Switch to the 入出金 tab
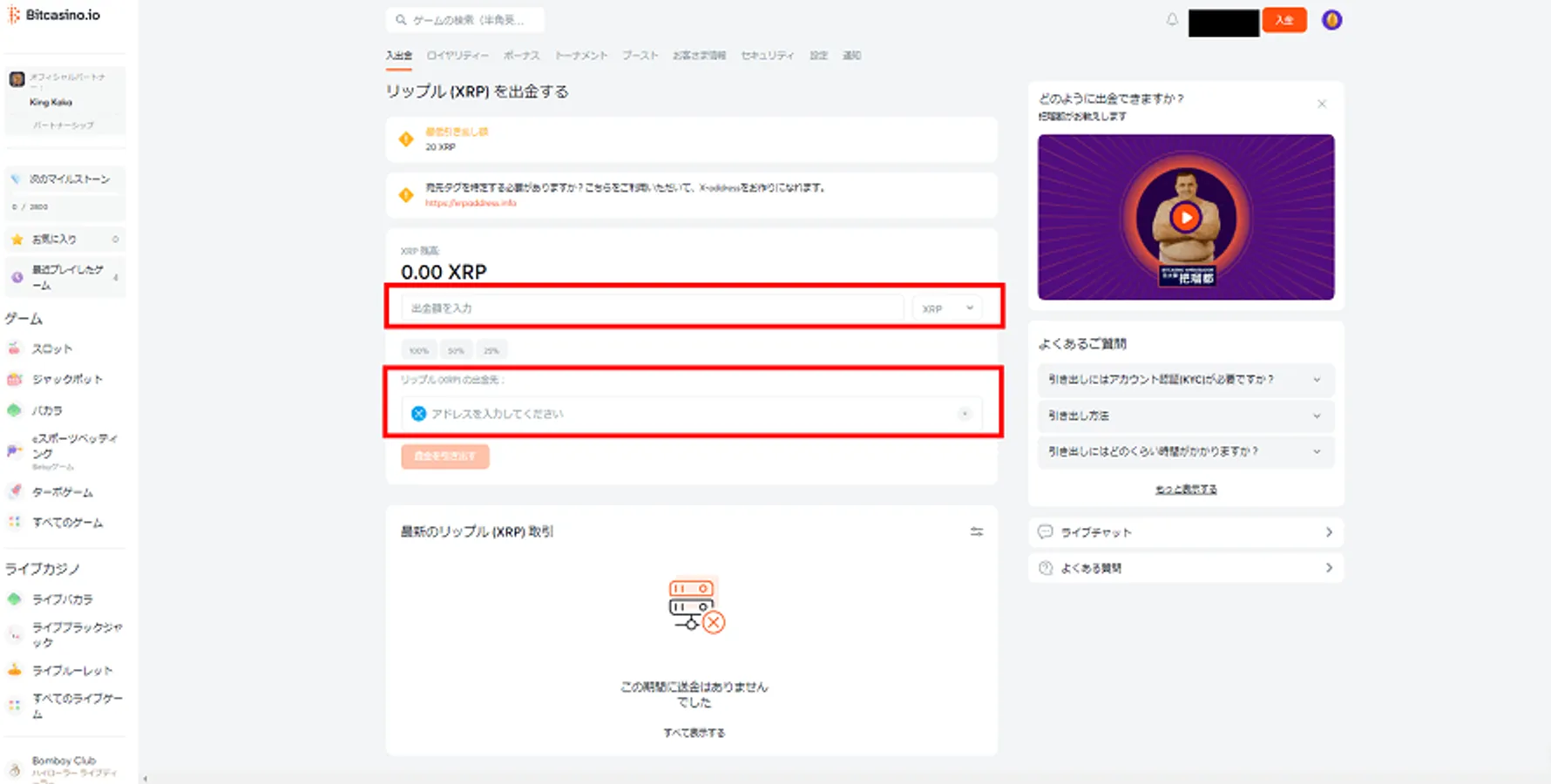This screenshot has width=1551, height=784. click(x=399, y=55)
